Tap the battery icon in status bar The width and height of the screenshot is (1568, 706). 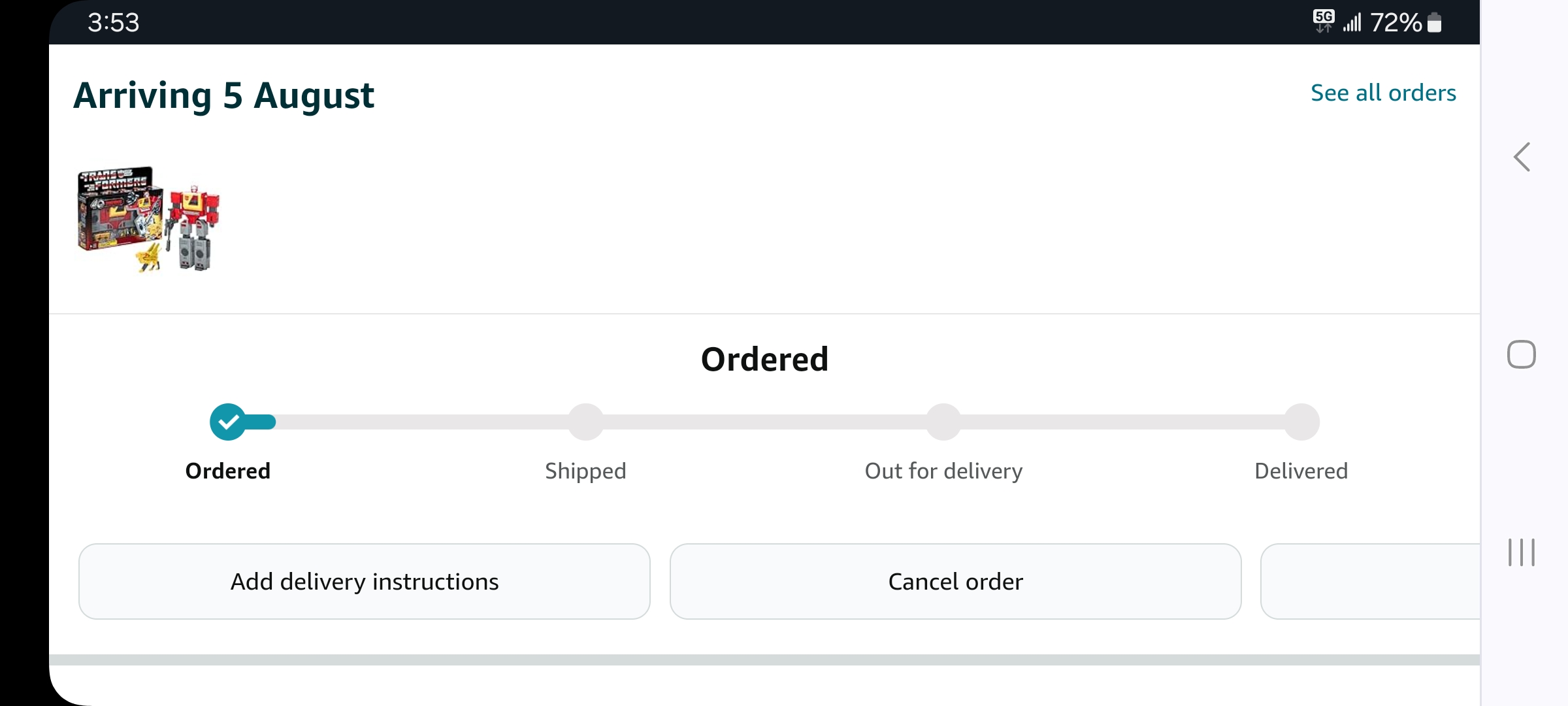pos(1435,23)
